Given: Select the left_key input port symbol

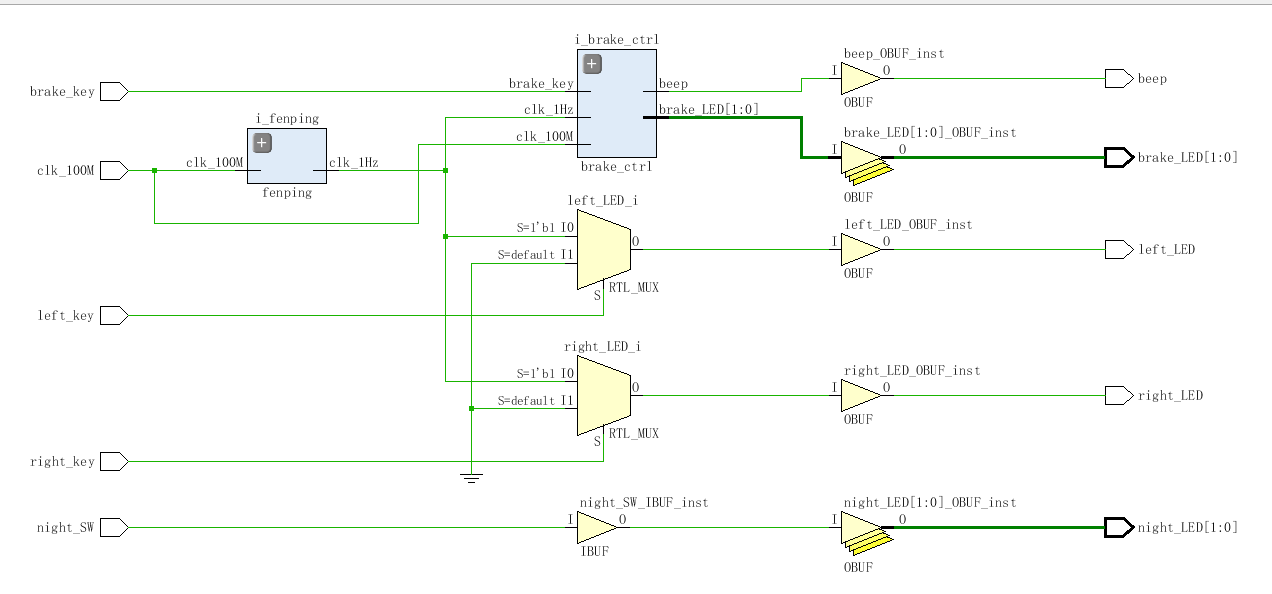Looking at the screenshot, I should pyautogui.click(x=114, y=316).
